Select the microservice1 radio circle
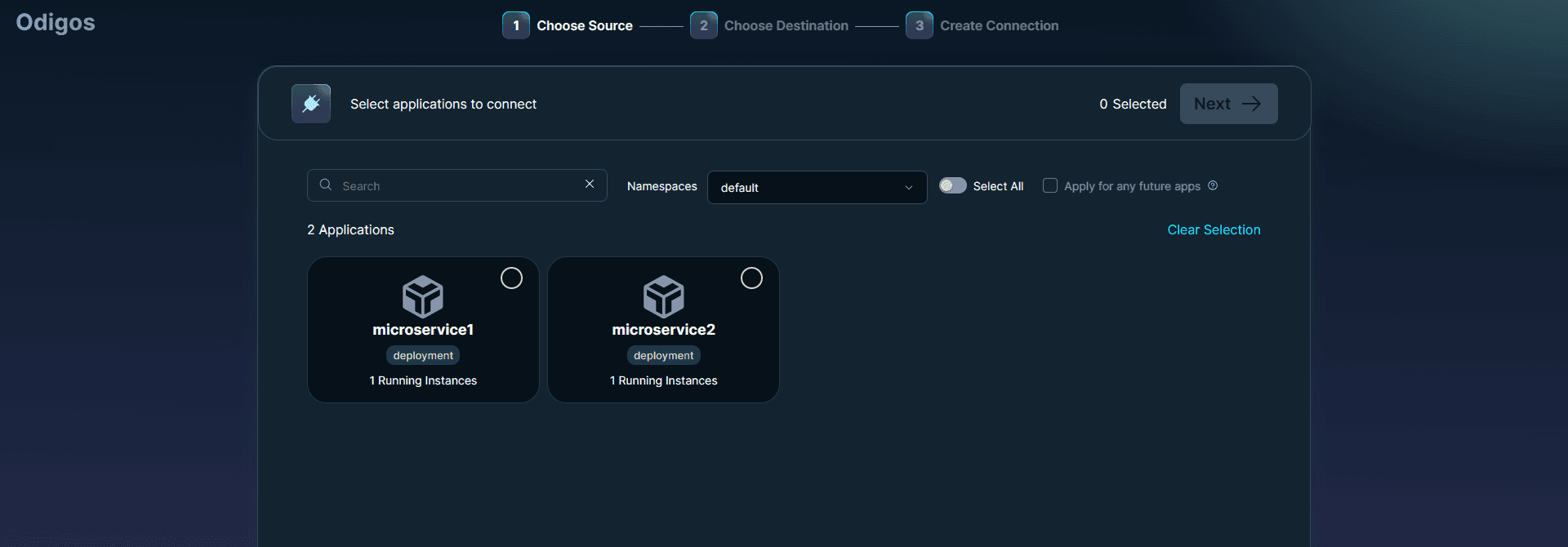 pos(511,278)
